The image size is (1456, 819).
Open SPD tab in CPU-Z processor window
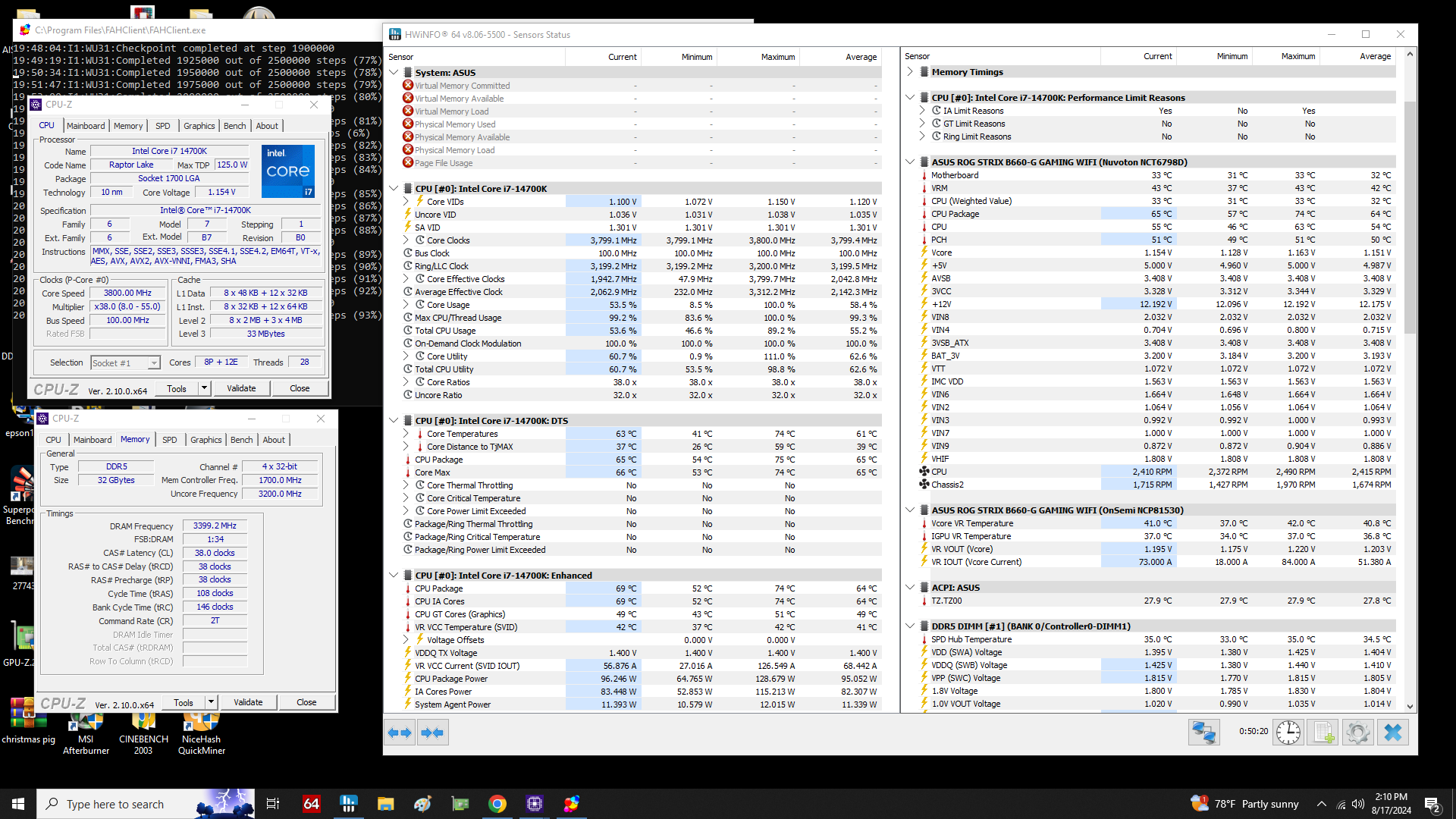click(163, 126)
